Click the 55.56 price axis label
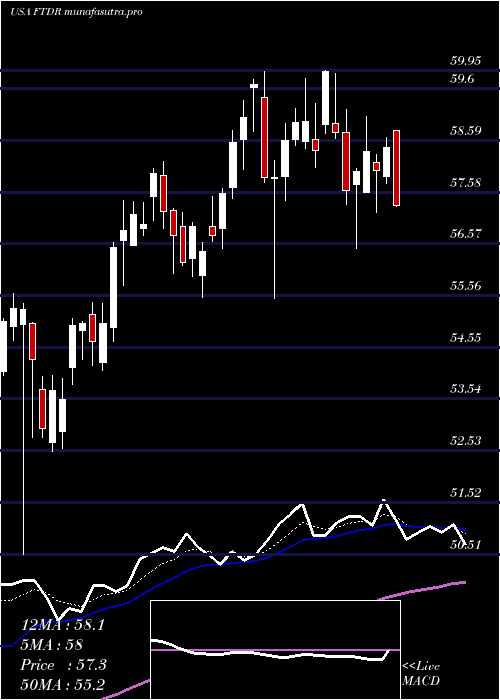500x700 pixels. [x=465, y=285]
